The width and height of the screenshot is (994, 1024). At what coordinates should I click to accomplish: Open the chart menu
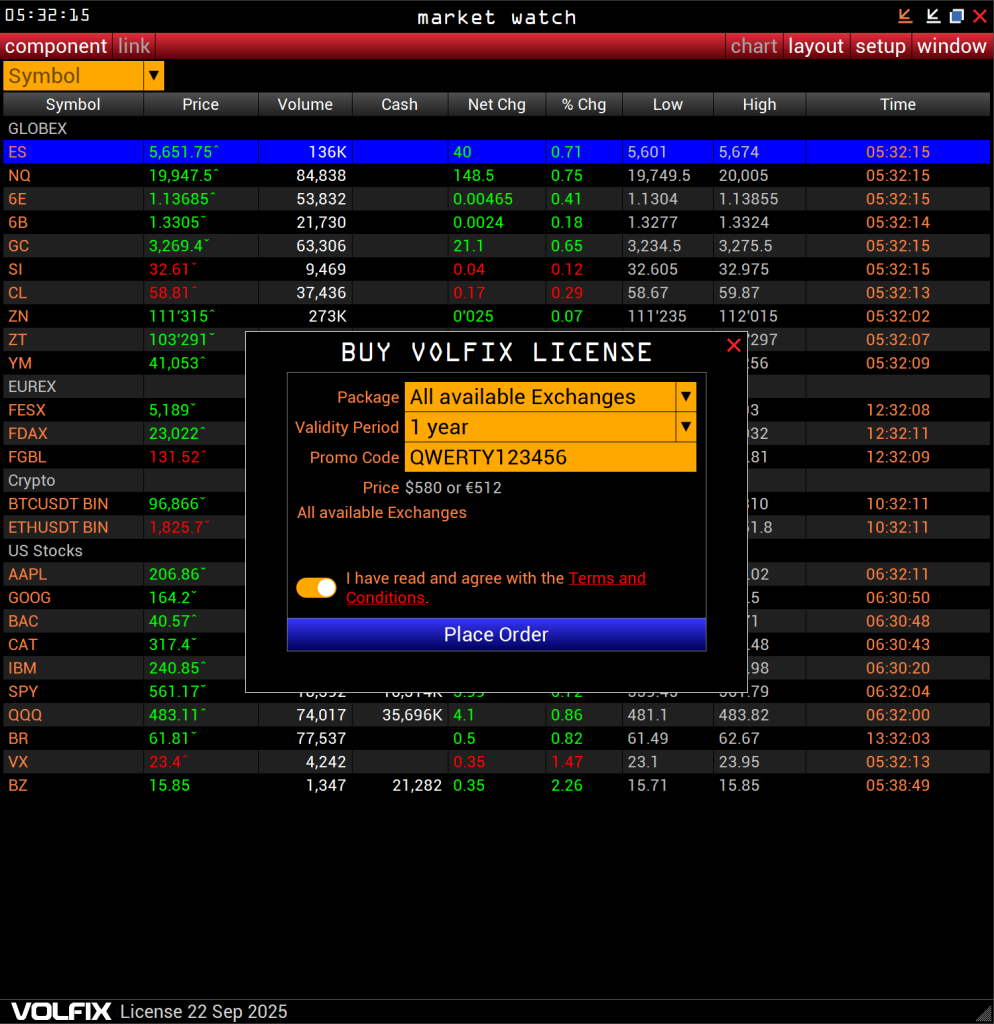[754, 46]
